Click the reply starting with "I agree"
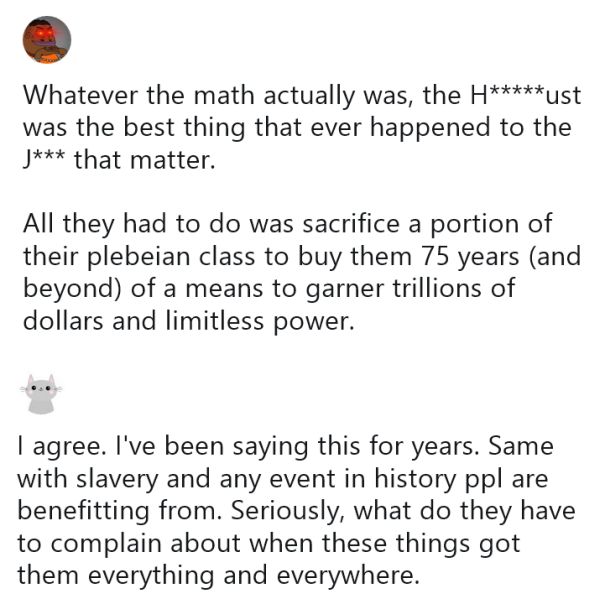Viewport: 600px width, 604px height. click(x=298, y=510)
